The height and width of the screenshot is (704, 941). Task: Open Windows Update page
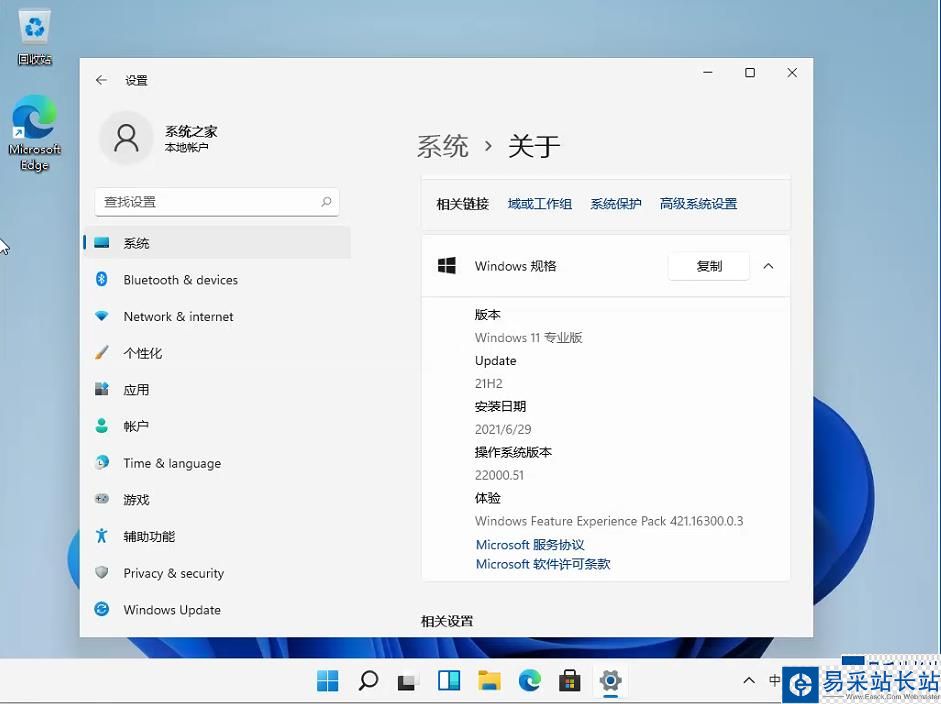(217, 609)
